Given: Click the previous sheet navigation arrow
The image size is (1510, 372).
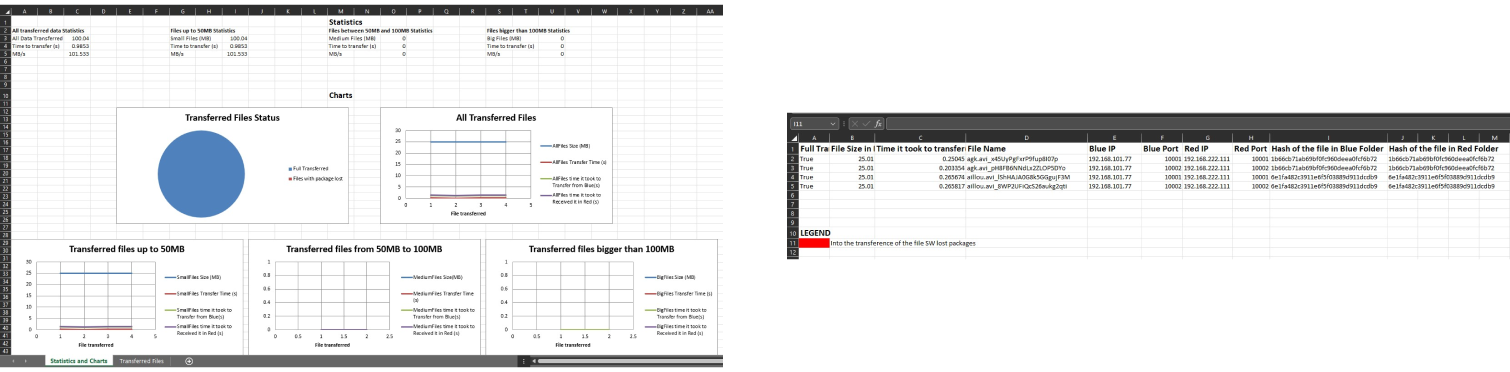Looking at the screenshot, I should [x=13, y=361].
